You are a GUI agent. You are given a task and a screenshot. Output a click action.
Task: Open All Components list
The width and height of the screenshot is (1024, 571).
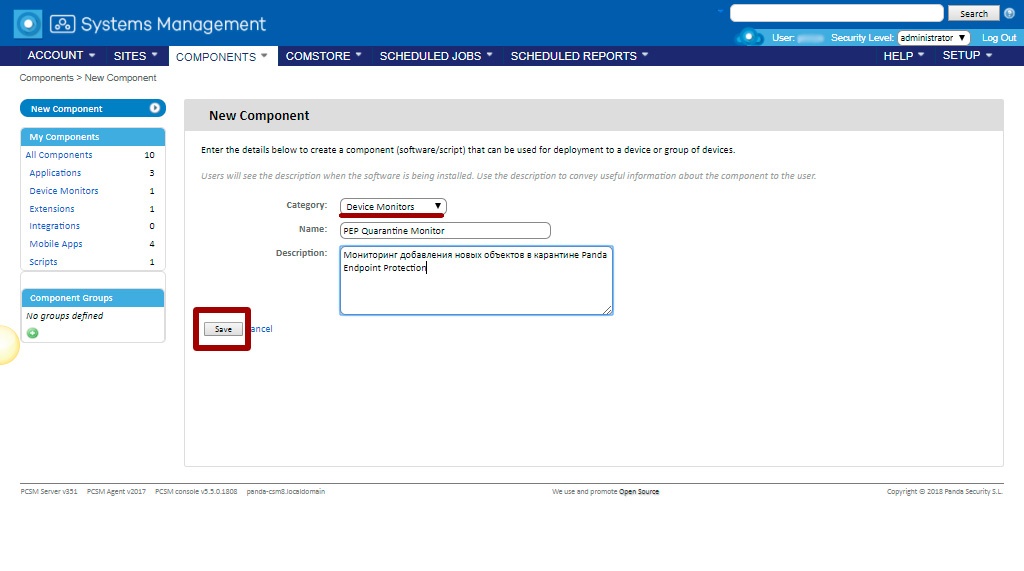point(59,155)
